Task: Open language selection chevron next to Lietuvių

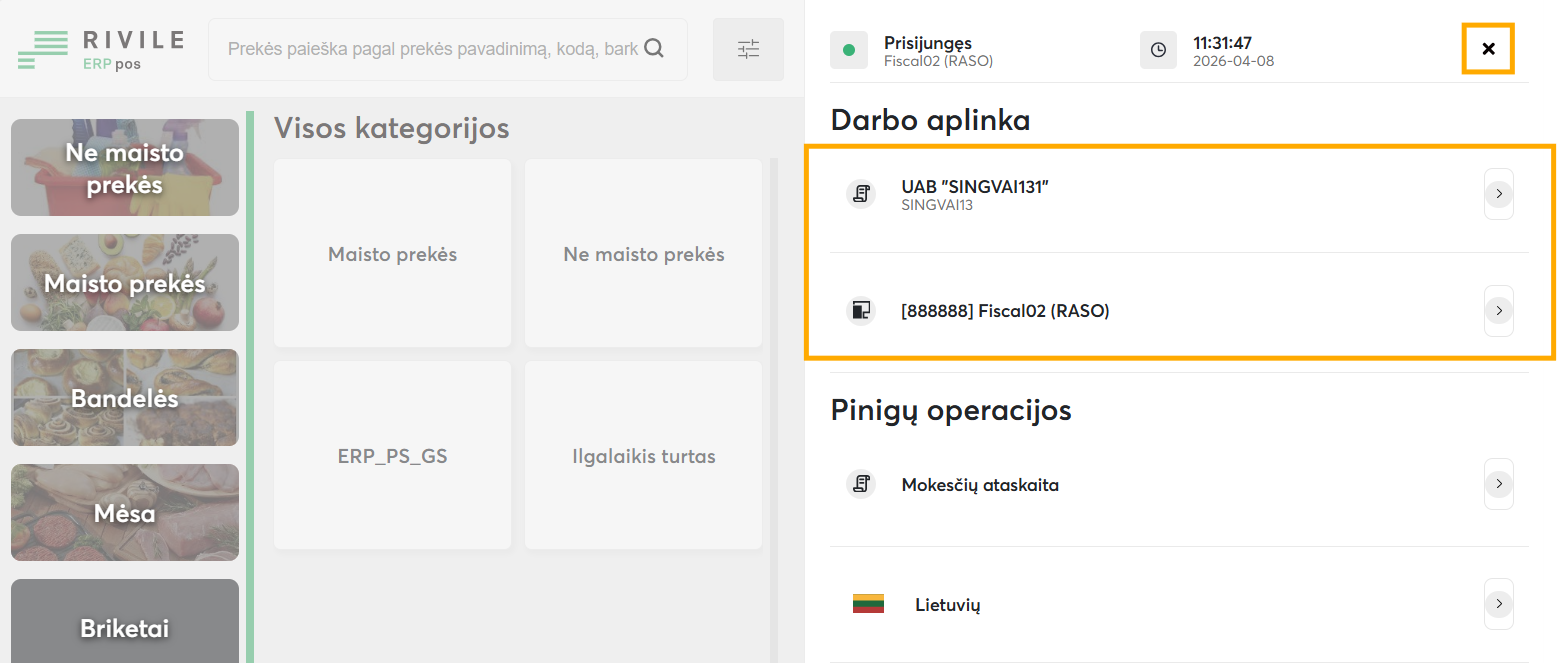Action: [1498, 604]
